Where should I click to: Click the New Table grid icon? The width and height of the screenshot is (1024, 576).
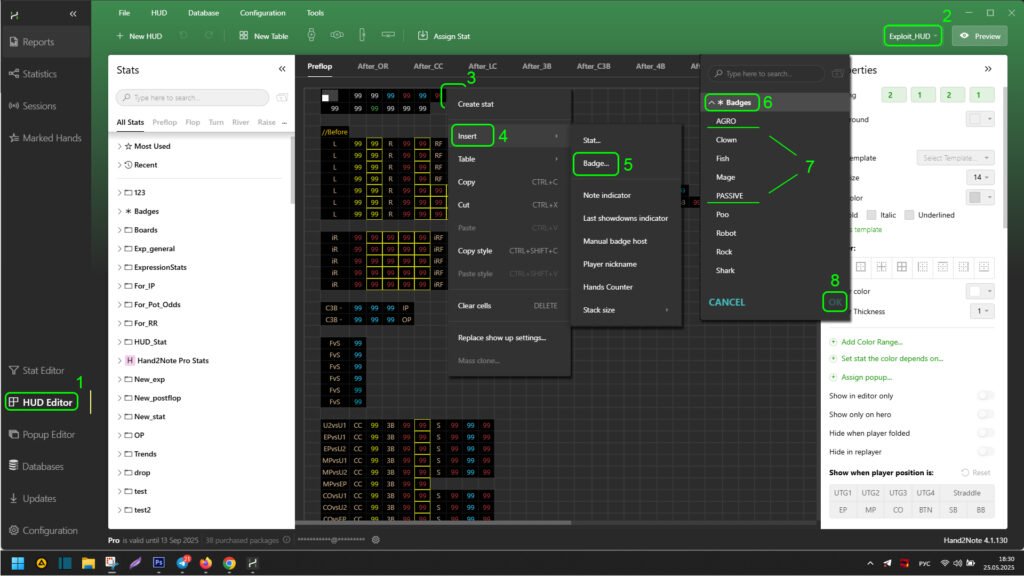pos(244,36)
